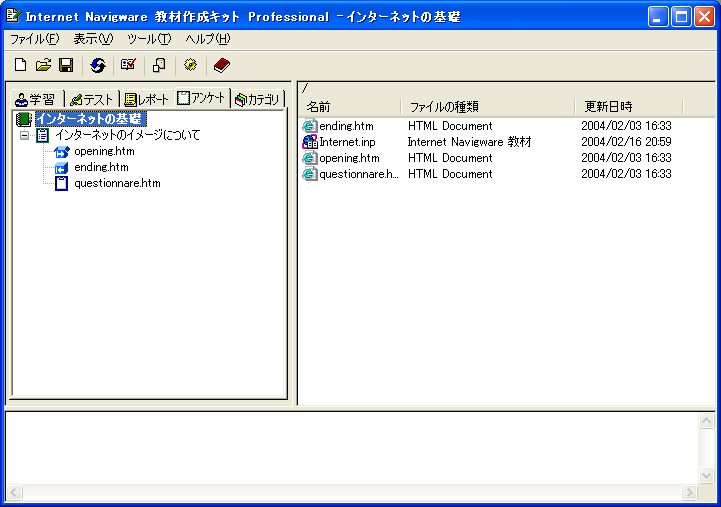Image resolution: width=721 pixels, height=507 pixels.
Task: Switch to the レポート tab
Action: tap(147, 99)
